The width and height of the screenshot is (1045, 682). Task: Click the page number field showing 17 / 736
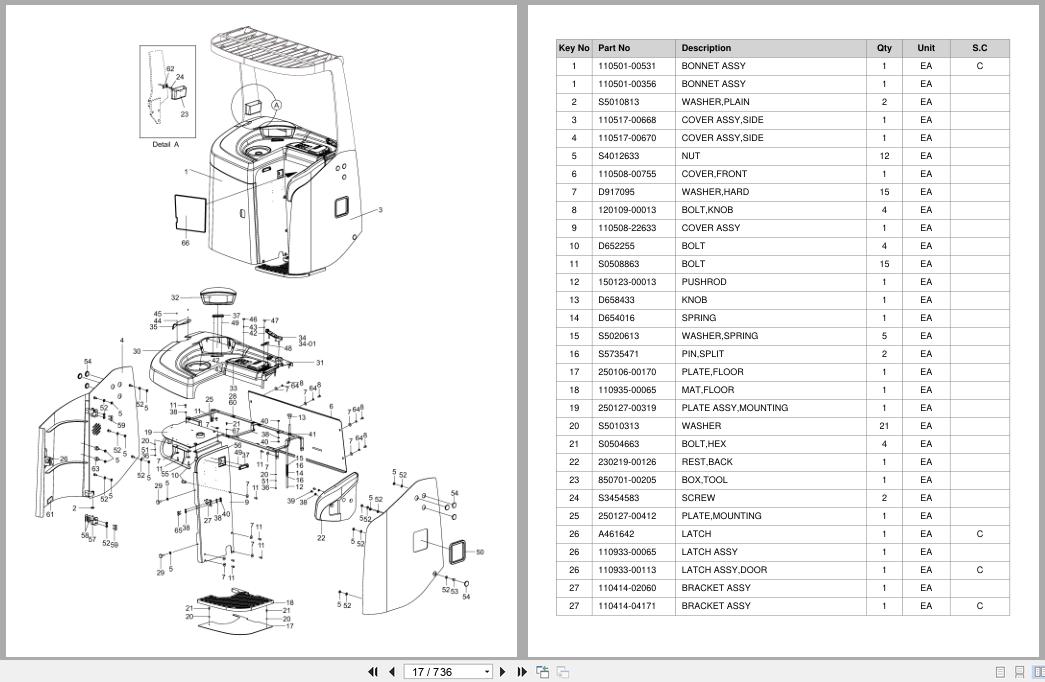pyautogui.click(x=443, y=672)
